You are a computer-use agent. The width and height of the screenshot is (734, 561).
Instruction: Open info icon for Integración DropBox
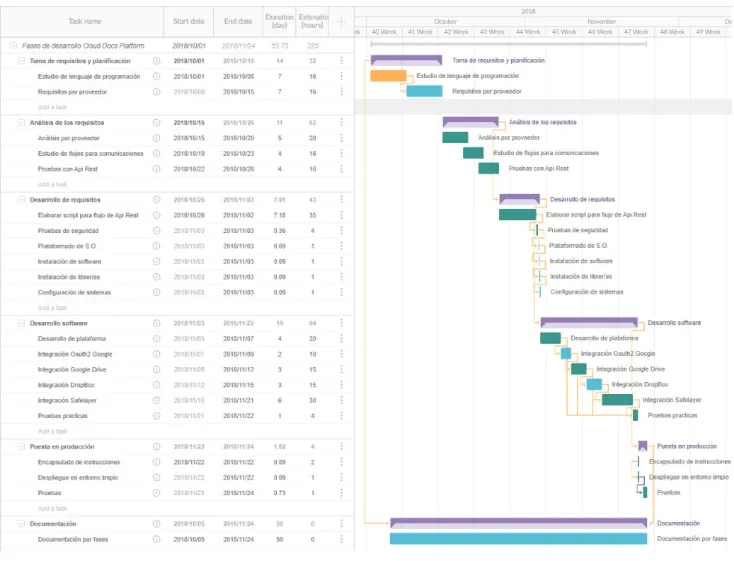[156, 385]
